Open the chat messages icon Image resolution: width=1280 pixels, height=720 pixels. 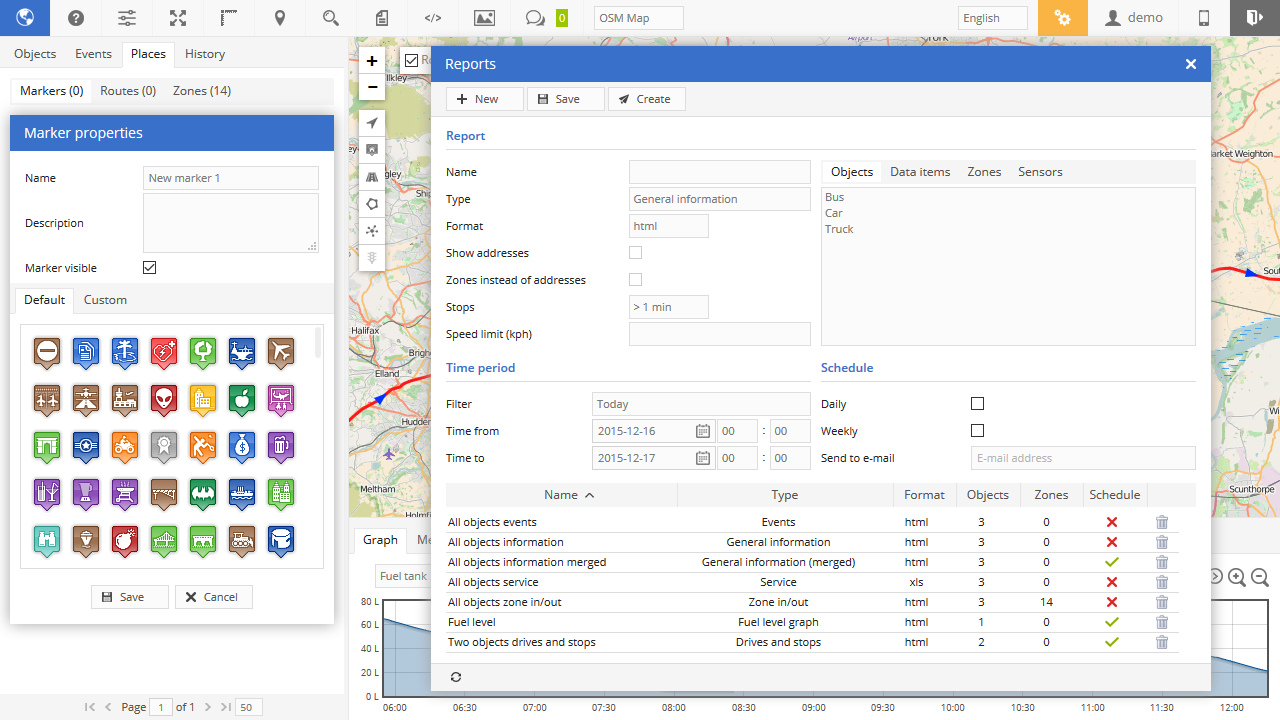pyautogui.click(x=535, y=18)
